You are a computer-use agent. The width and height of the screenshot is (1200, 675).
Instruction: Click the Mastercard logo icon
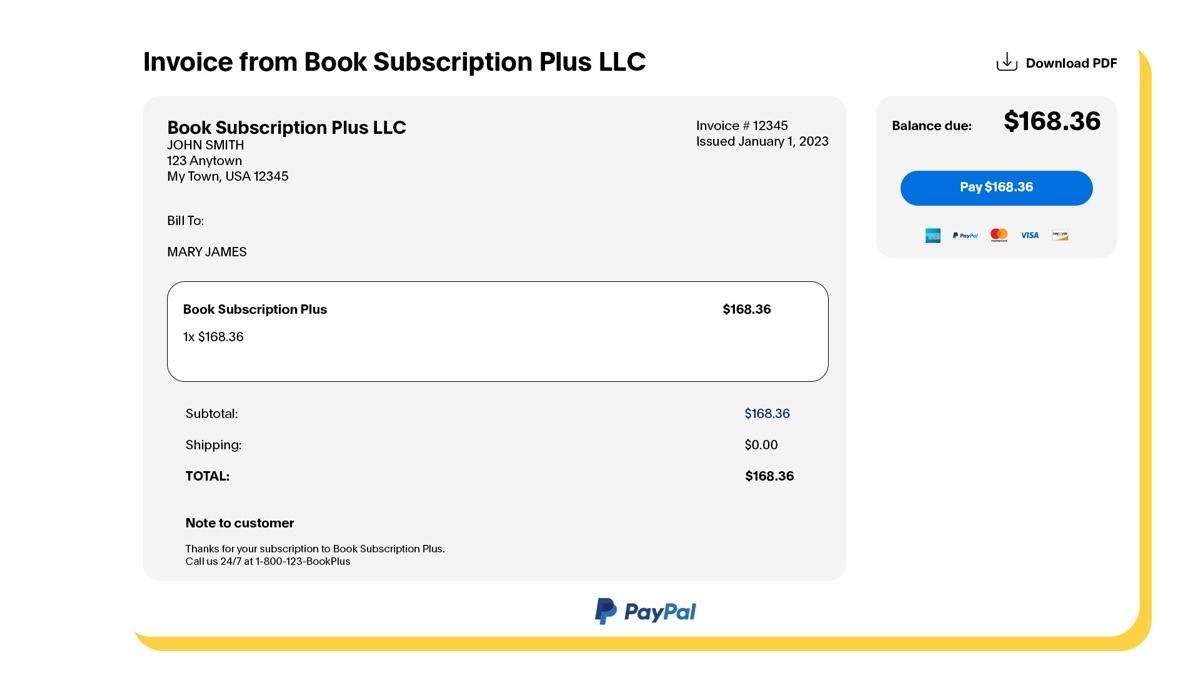[x=998, y=235]
